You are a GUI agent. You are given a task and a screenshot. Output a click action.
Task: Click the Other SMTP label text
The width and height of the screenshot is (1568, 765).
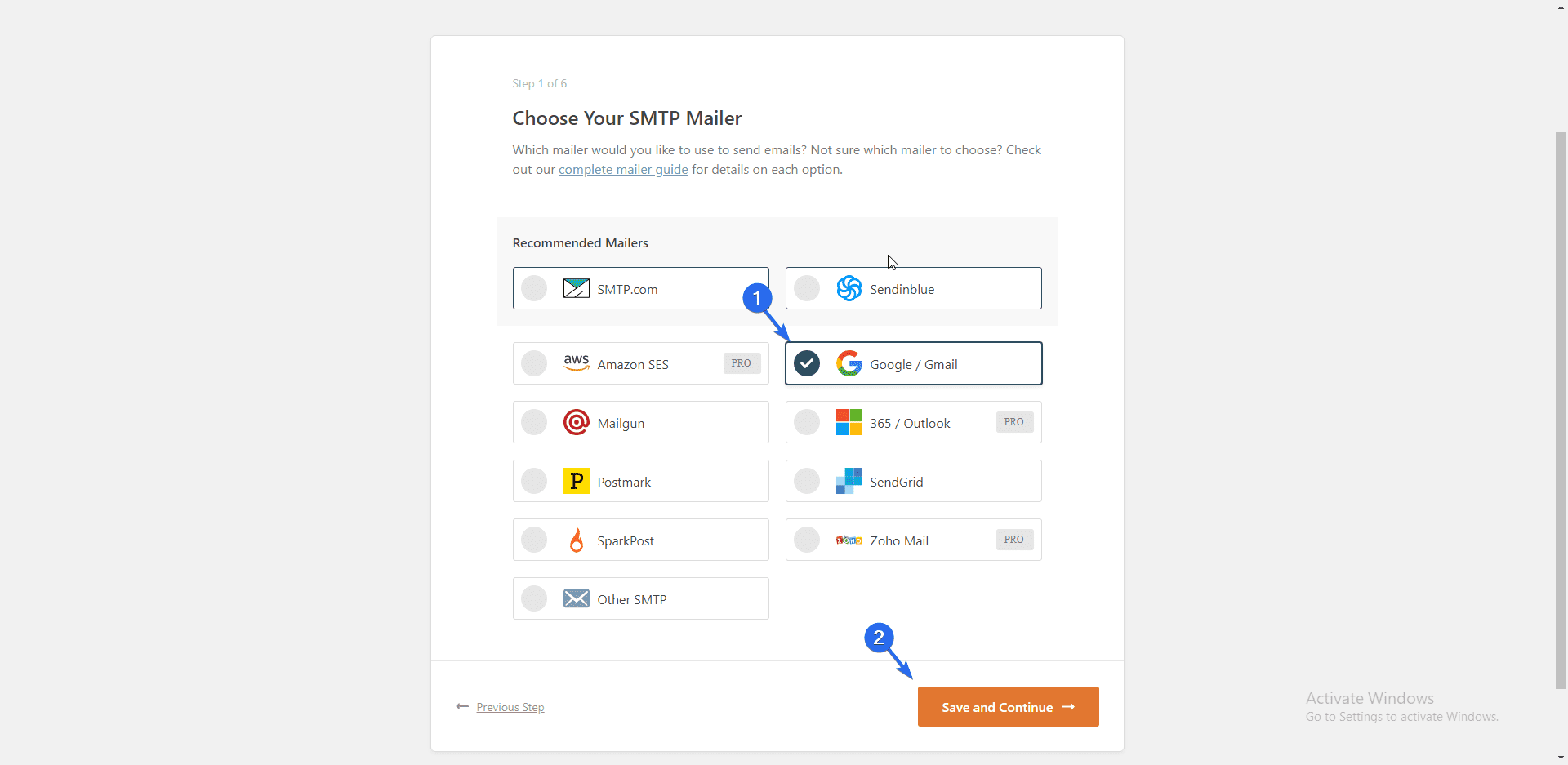pos(632,599)
